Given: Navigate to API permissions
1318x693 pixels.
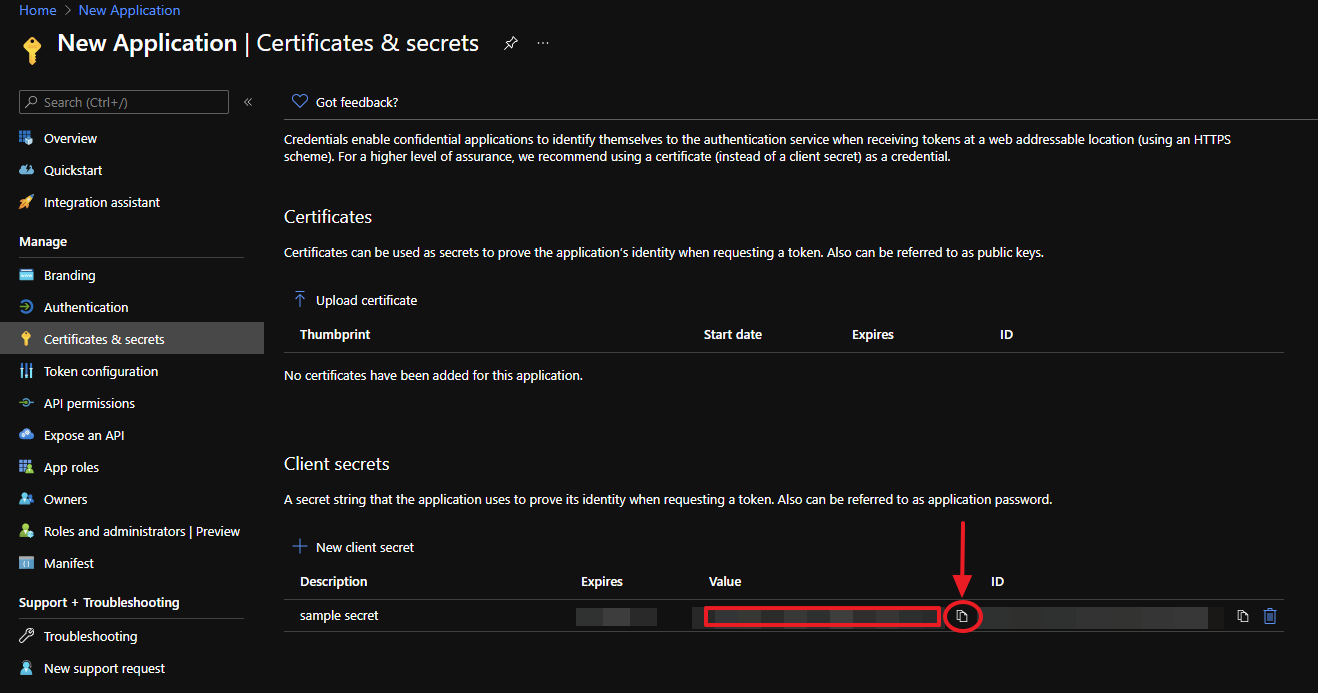Looking at the screenshot, I should coord(89,403).
